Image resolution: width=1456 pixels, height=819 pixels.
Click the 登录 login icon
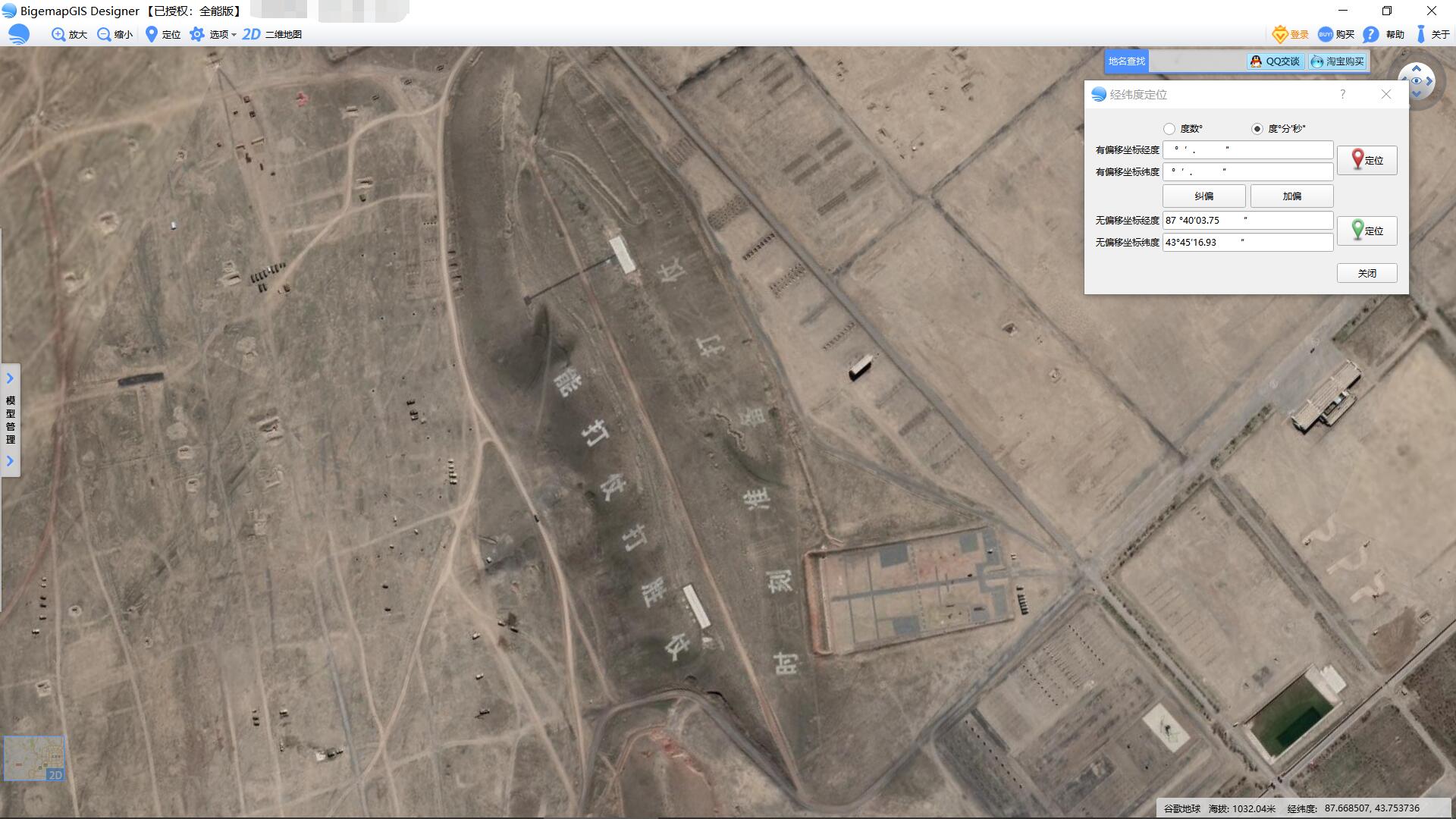pos(1281,34)
